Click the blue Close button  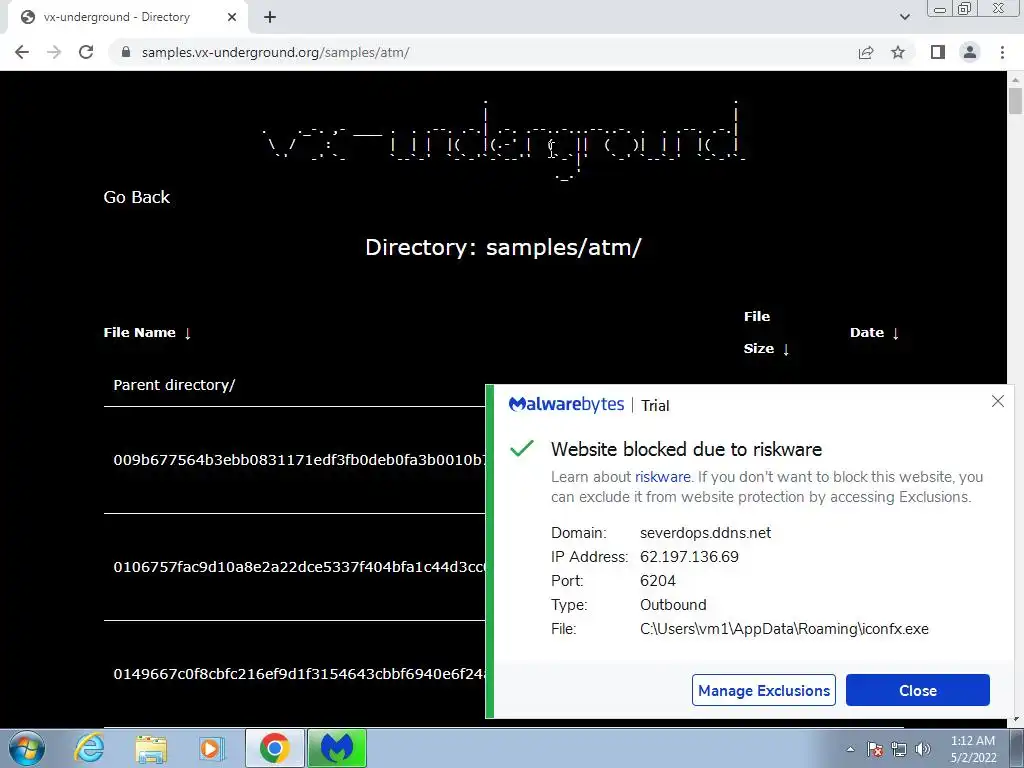(x=918, y=690)
